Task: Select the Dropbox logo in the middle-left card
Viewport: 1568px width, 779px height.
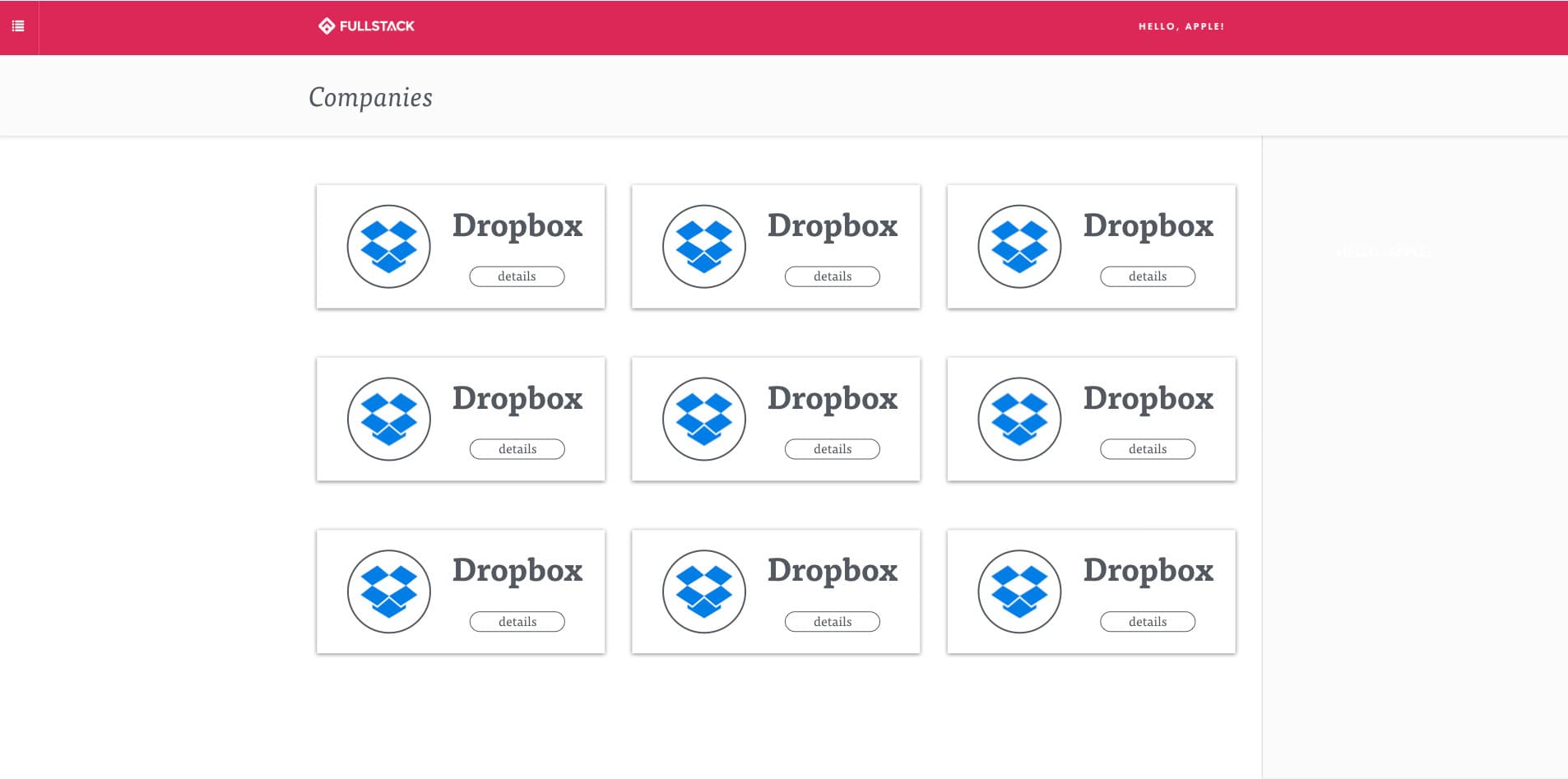Action: tap(388, 419)
